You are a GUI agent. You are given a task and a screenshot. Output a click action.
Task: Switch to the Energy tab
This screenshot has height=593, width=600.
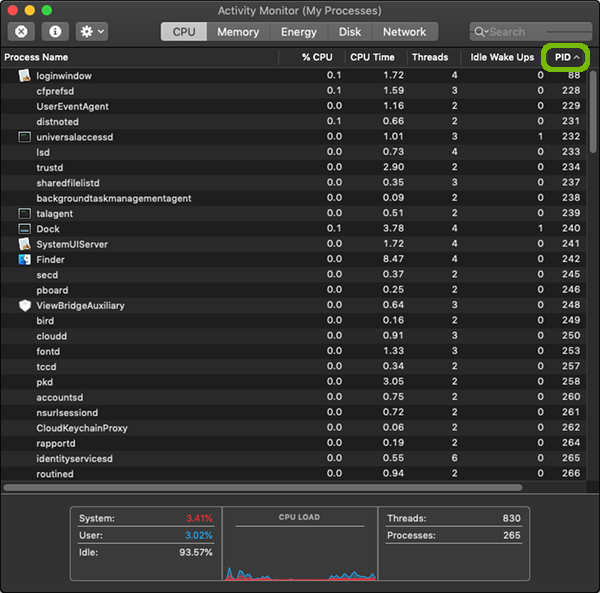click(x=299, y=32)
